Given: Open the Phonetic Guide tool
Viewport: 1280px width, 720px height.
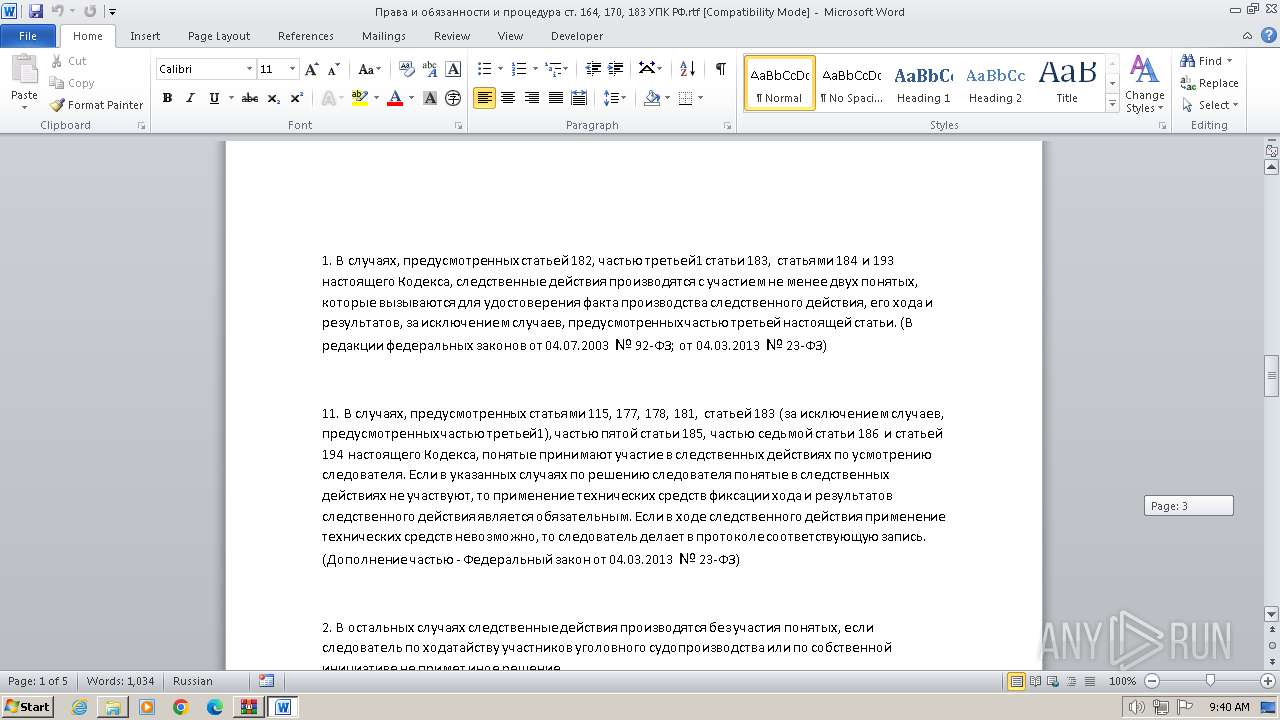Looking at the screenshot, I should coord(430,69).
